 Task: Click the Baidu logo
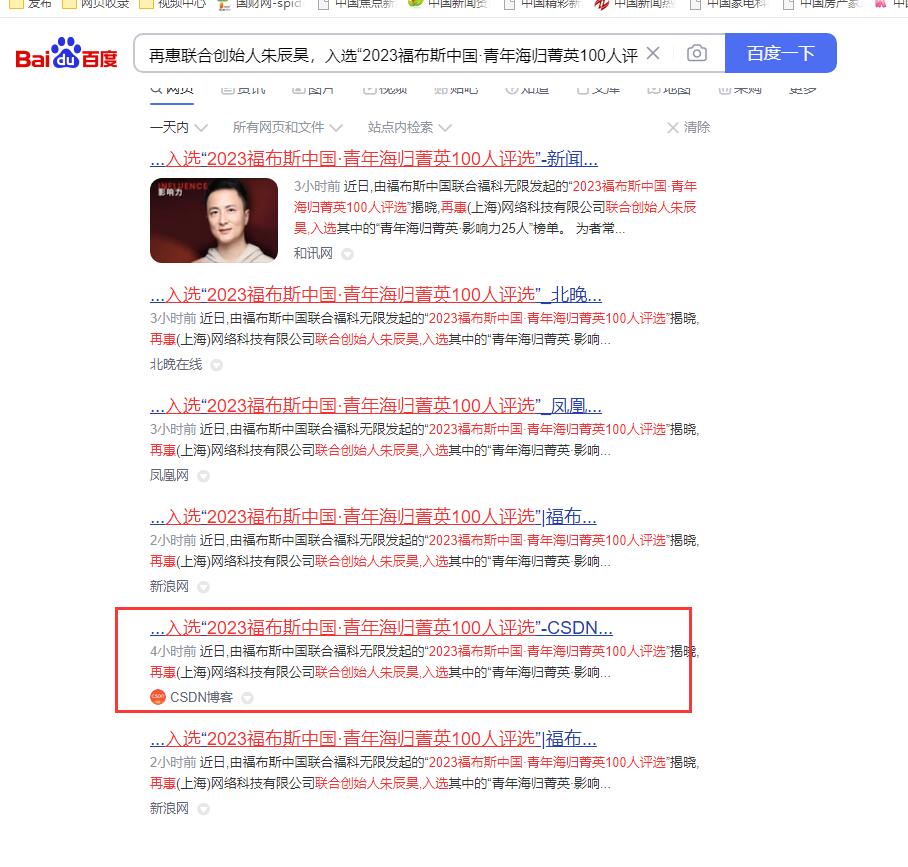pos(66,53)
